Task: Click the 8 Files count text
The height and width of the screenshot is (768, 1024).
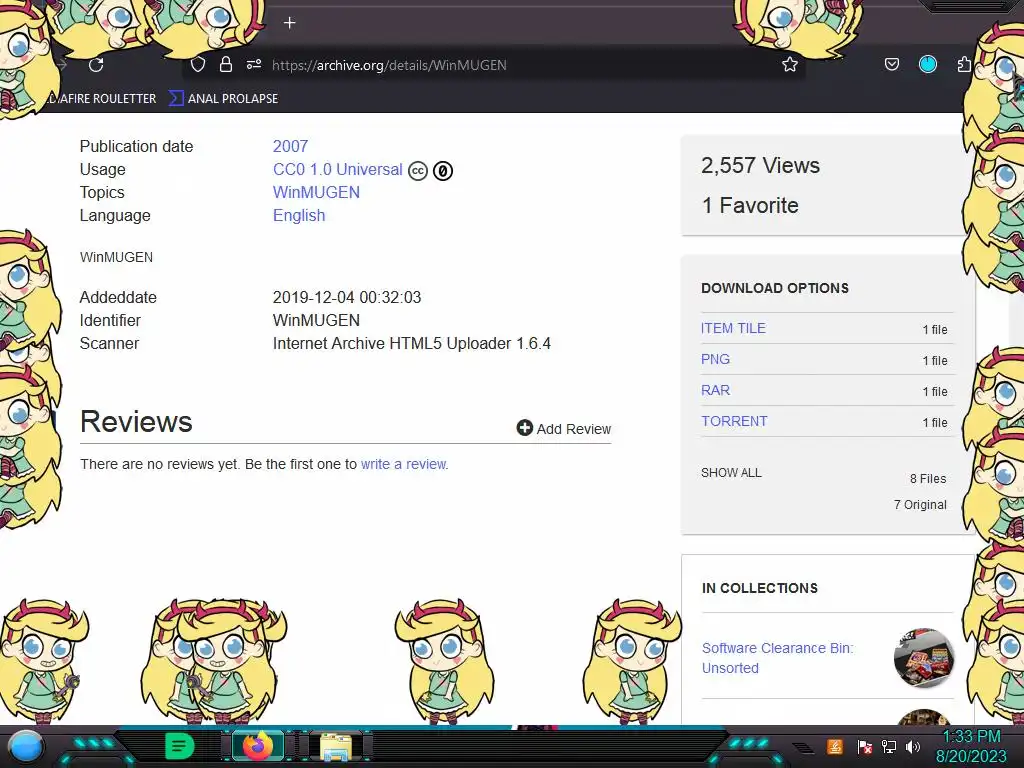Action: click(928, 479)
